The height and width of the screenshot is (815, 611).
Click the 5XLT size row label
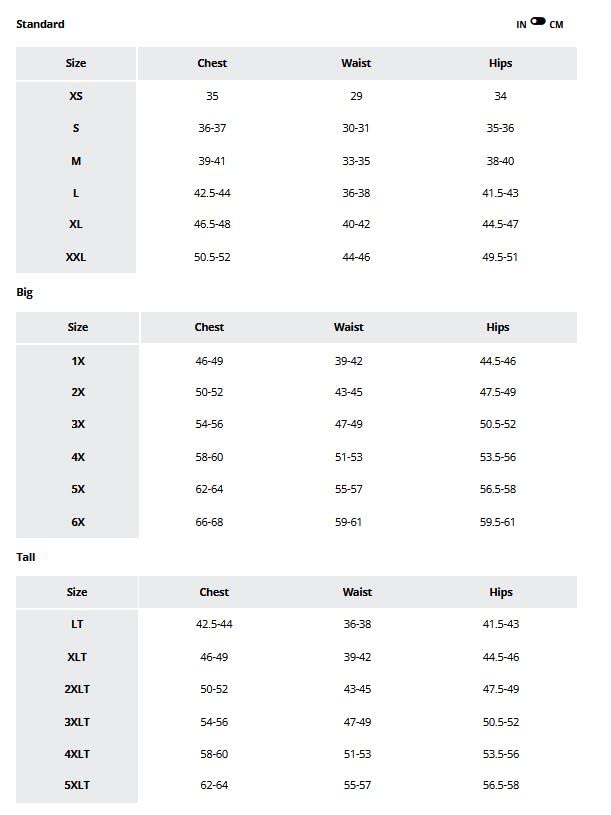click(77, 786)
